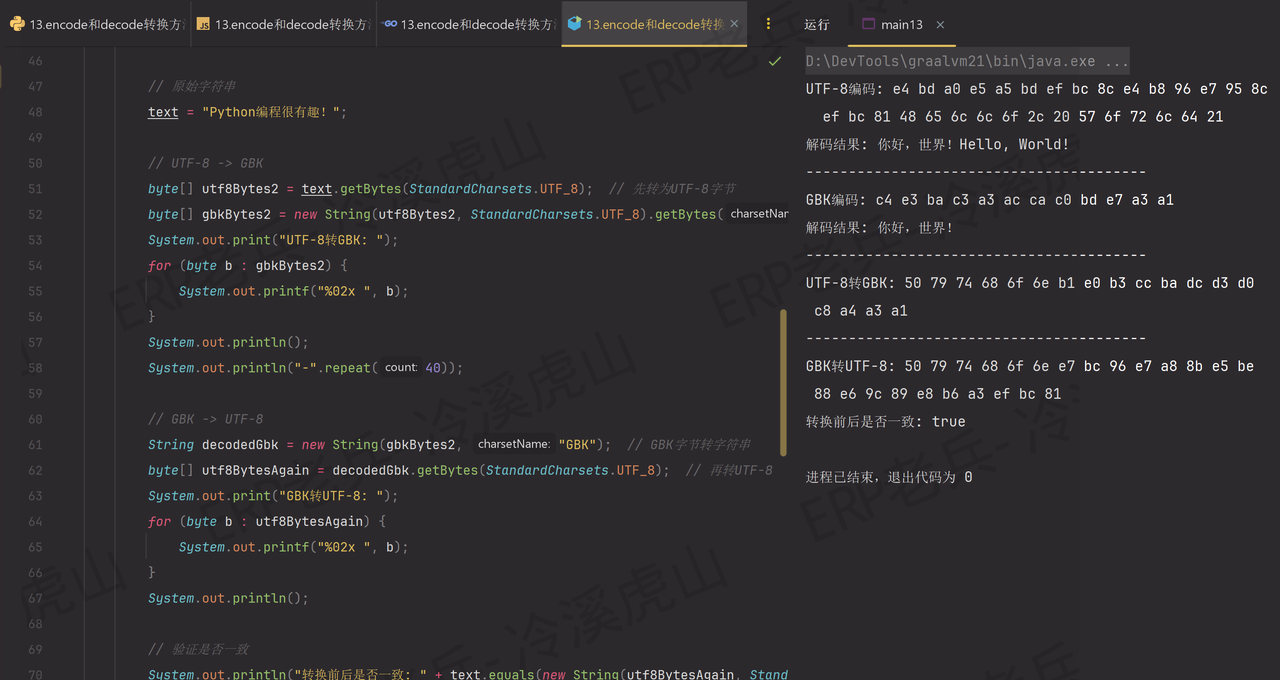Click the count inlay hint on line 58
The image size is (1280, 680).
pos(402,367)
